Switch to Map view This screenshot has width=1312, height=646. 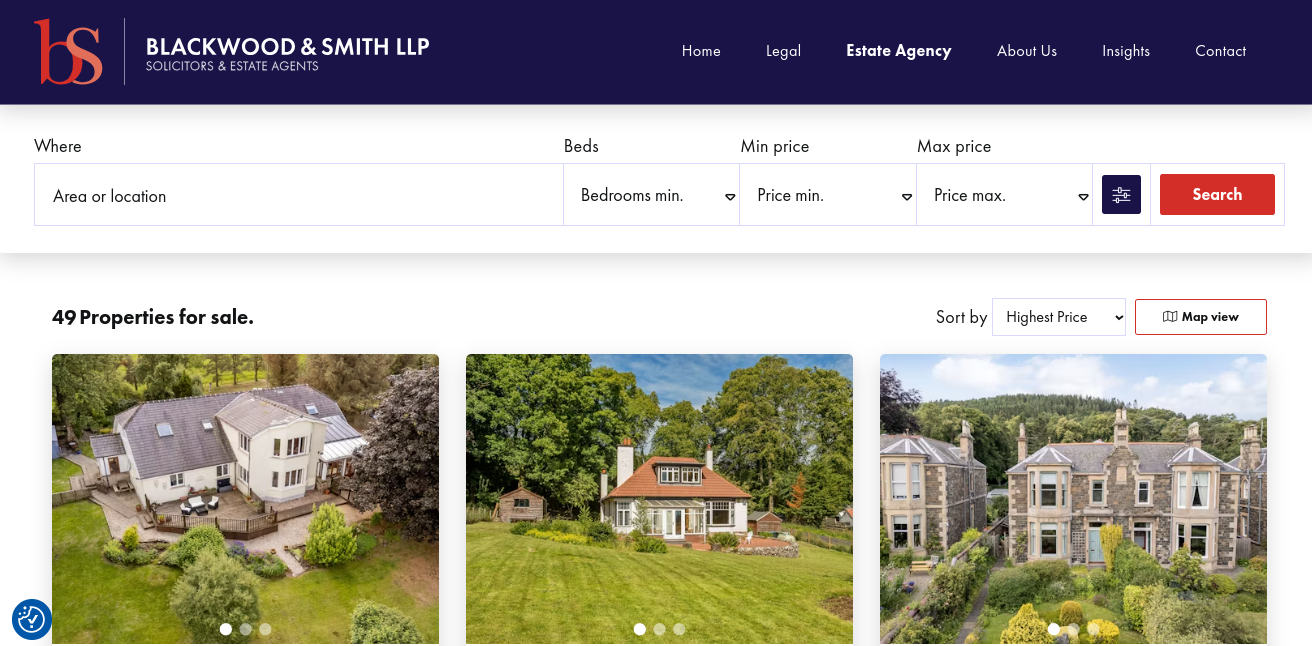point(1201,317)
